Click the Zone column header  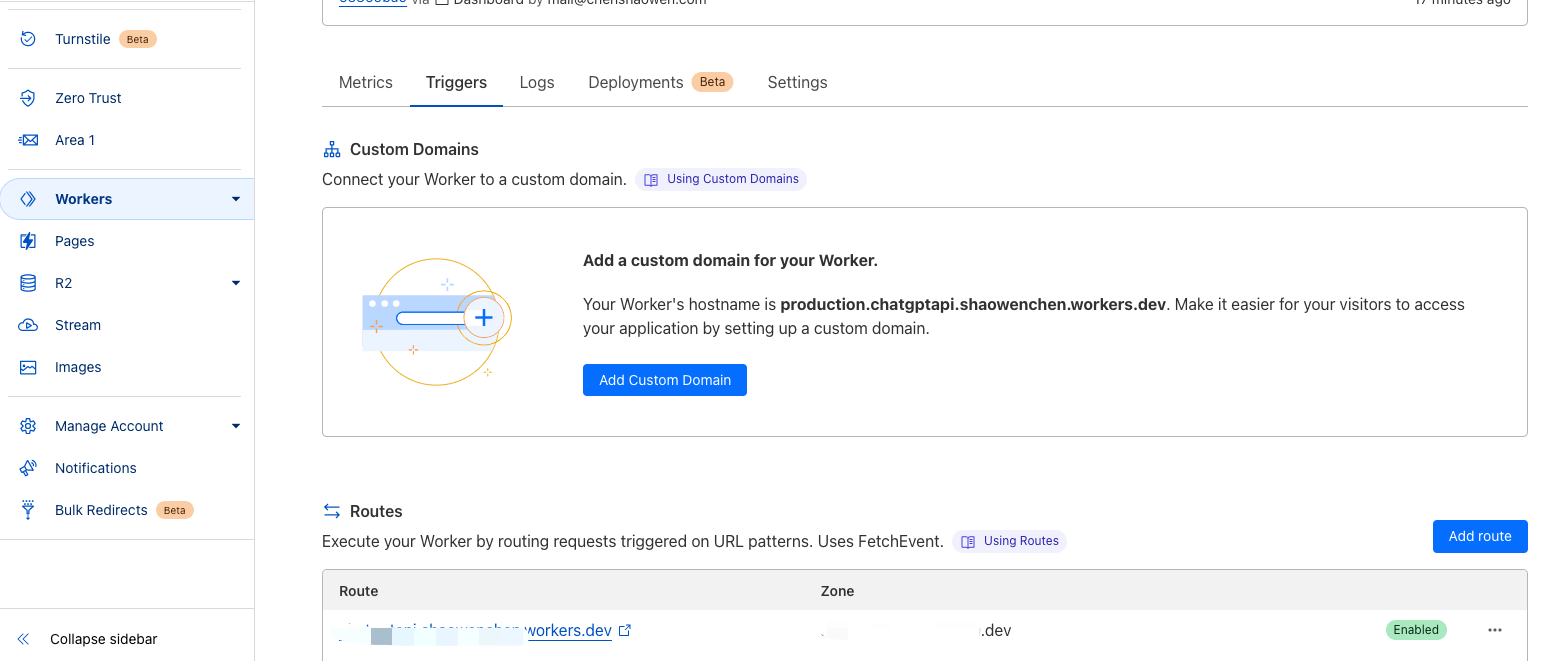click(x=838, y=591)
